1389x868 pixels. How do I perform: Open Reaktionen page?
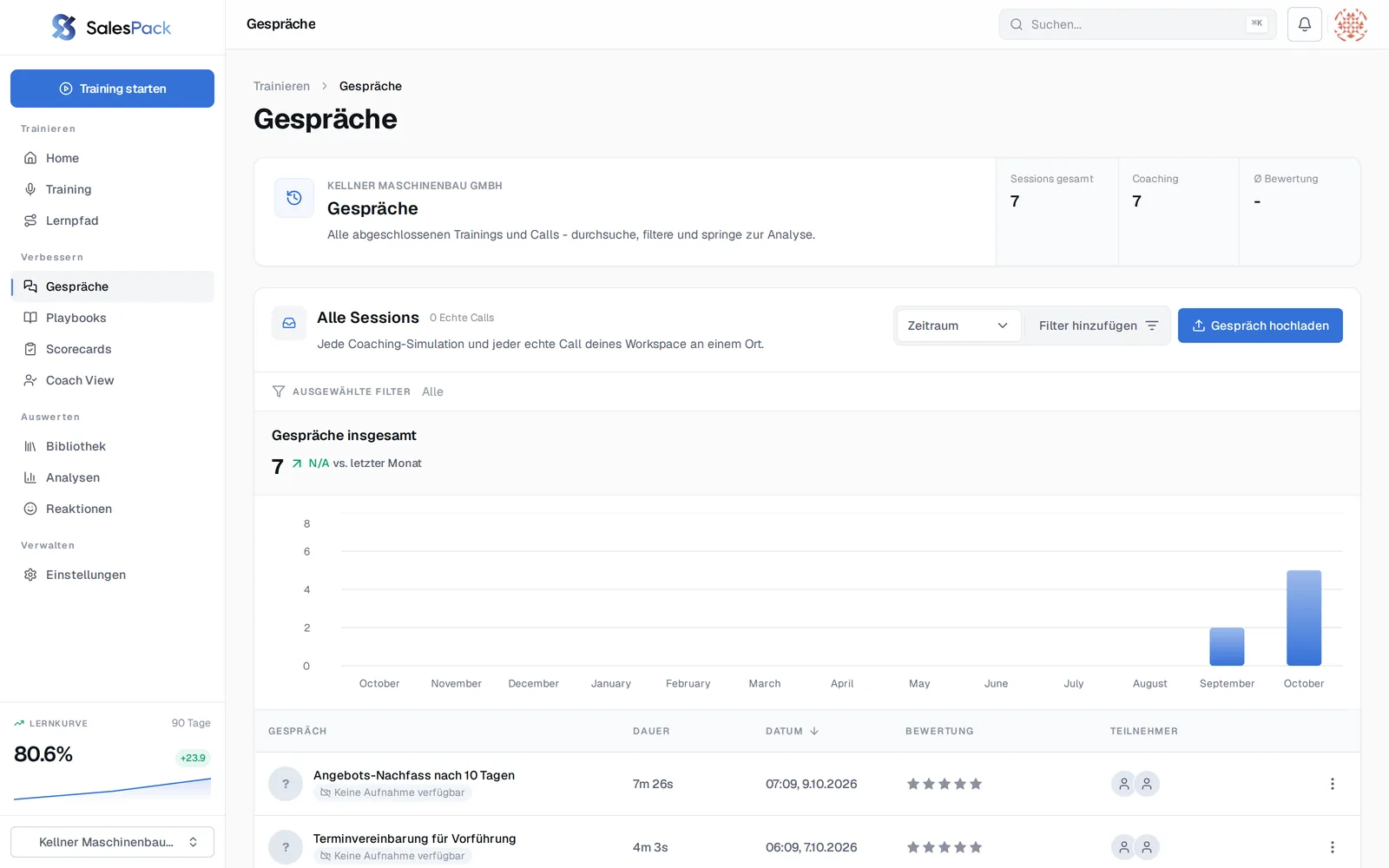[x=112, y=509]
